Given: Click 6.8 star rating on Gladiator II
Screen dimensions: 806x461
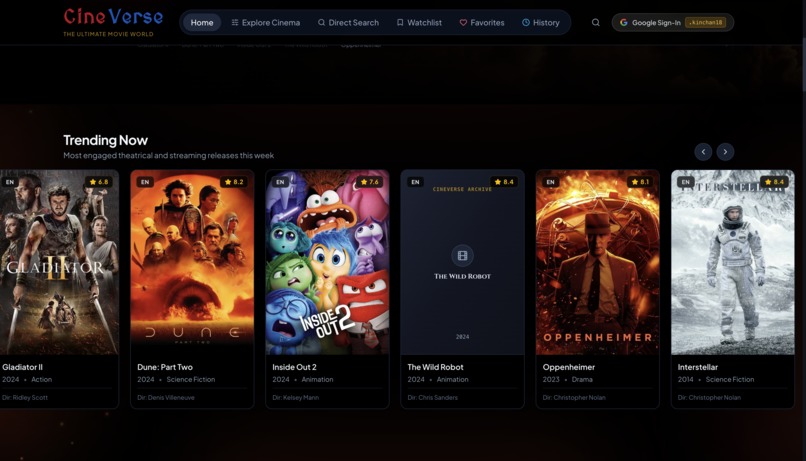Looking at the screenshot, I should 99,182.
